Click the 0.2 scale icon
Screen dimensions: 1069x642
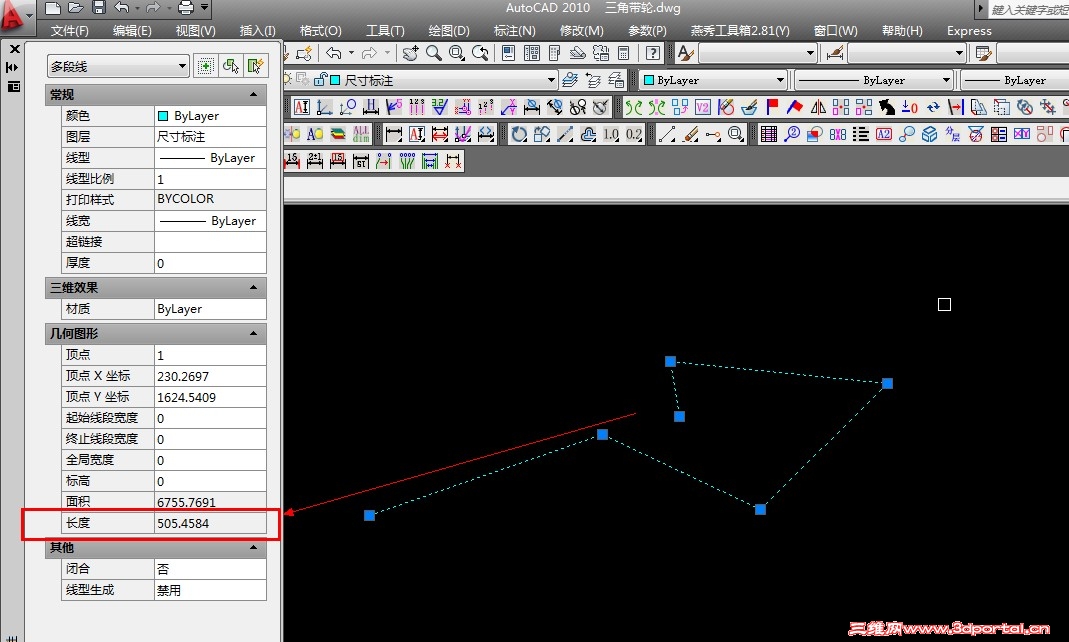pos(634,134)
